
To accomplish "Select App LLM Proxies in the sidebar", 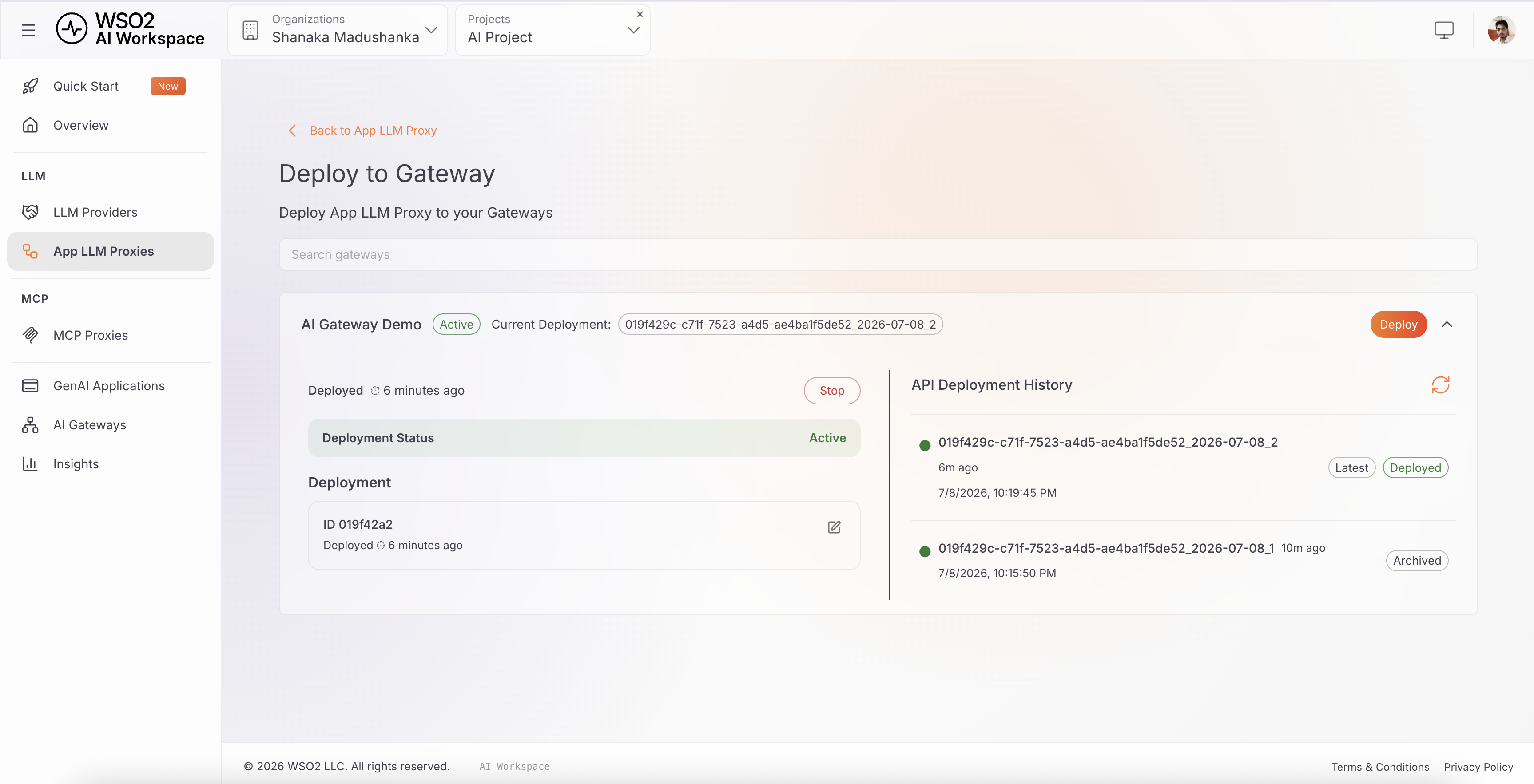I will [111, 251].
